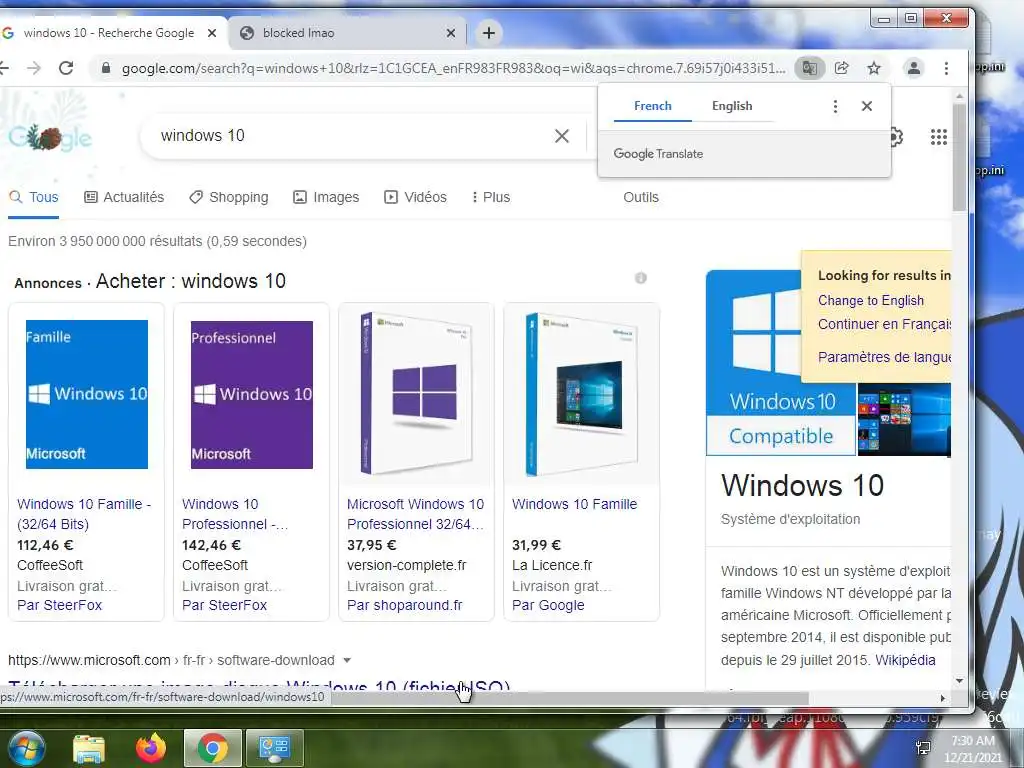1024x768 pixels.
Task: Open the Images results tab
Action: click(326, 197)
